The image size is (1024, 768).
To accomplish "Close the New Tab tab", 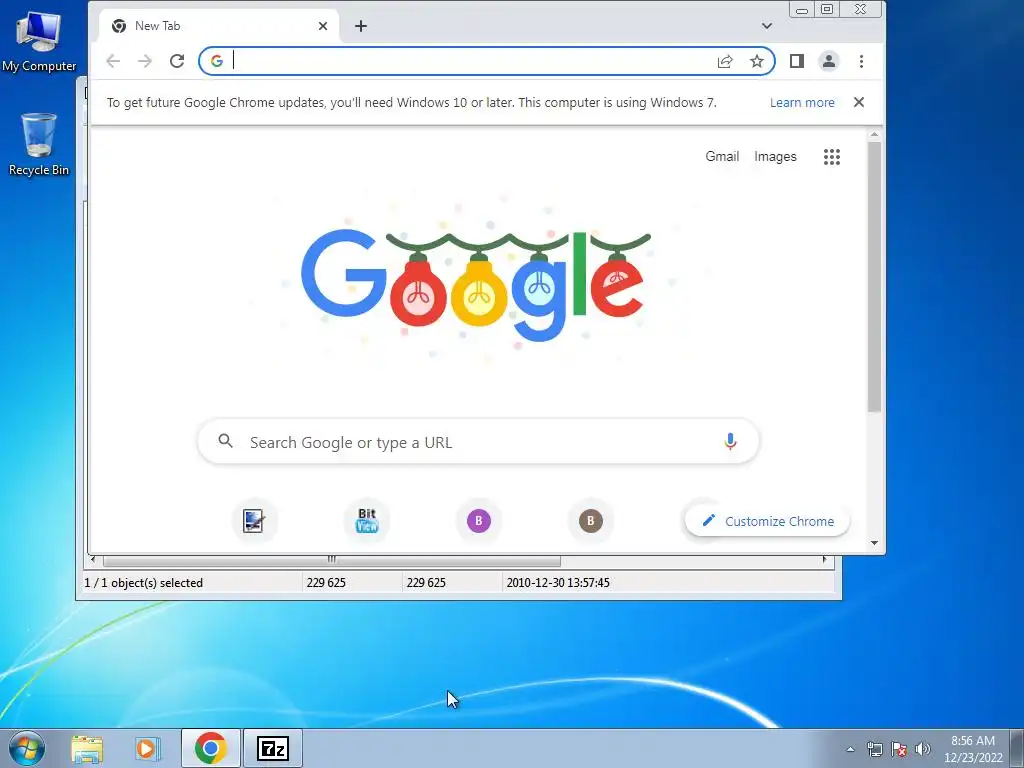I will [x=323, y=26].
